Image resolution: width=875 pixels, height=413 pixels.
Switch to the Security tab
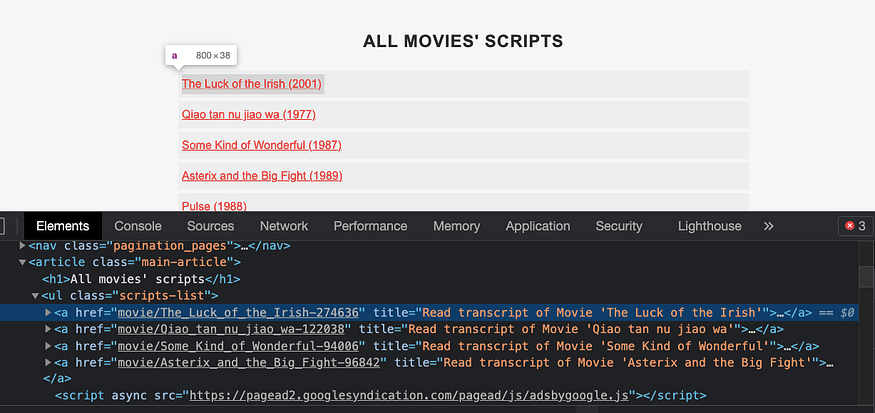tap(619, 226)
